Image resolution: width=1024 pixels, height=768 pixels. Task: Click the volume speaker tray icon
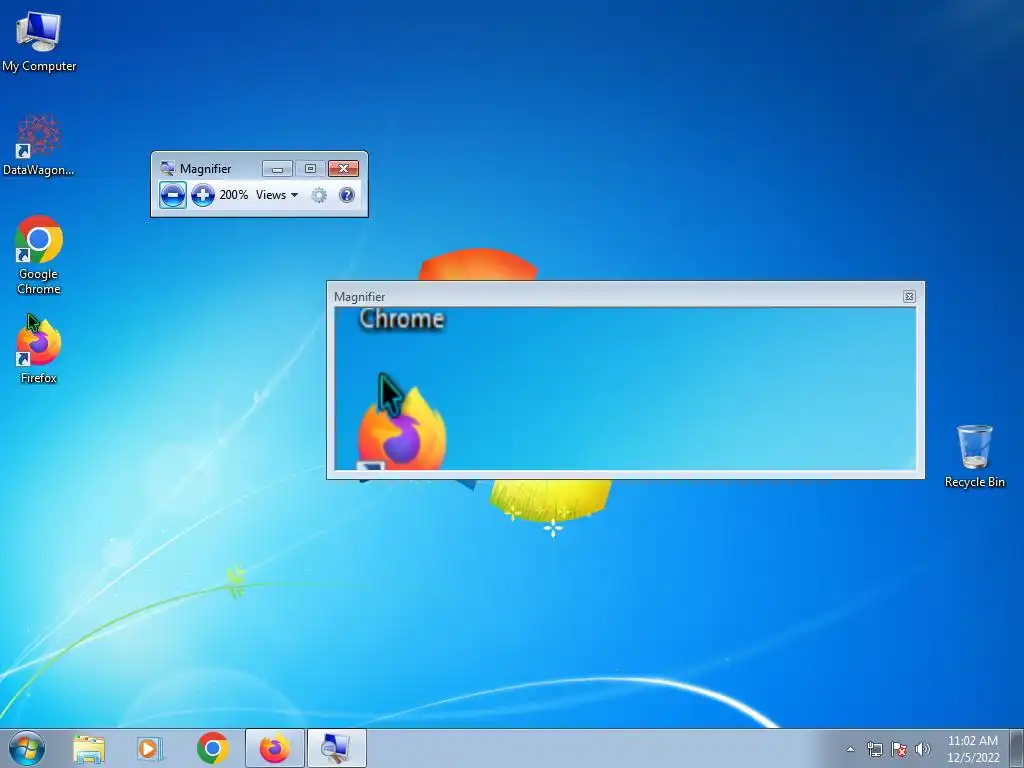[923, 749]
